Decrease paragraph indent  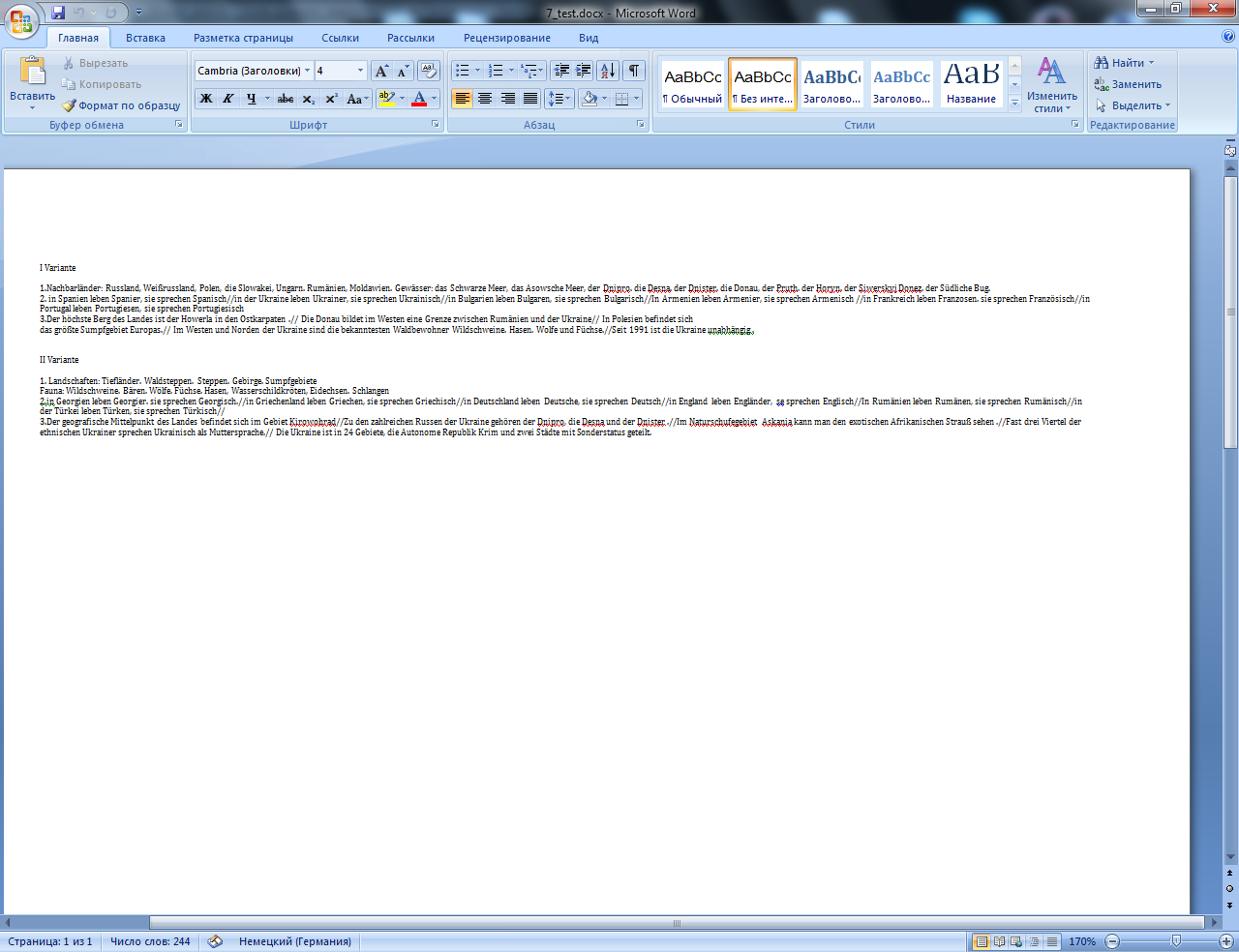pyautogui.click(x=561, y=71)
